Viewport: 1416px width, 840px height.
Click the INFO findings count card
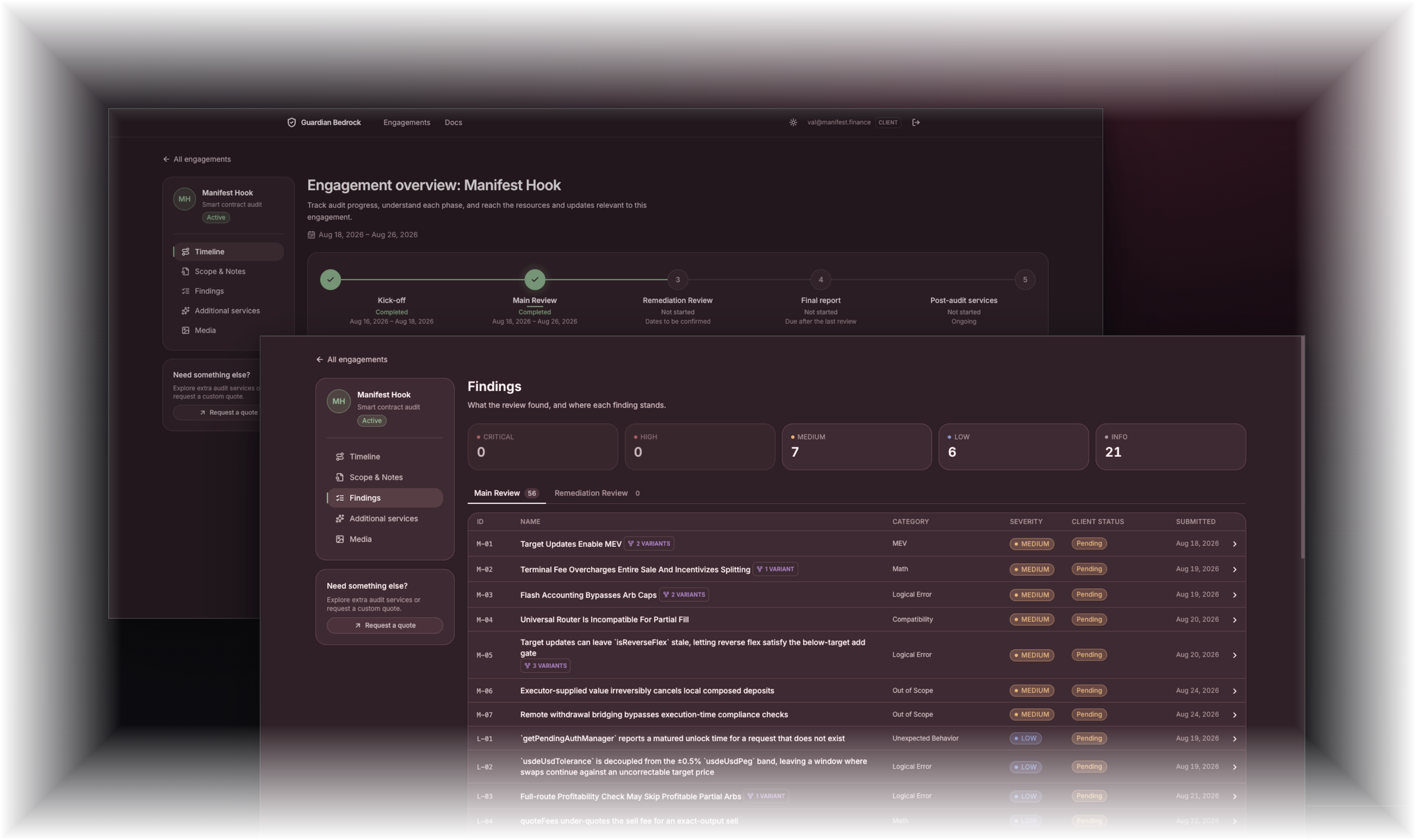(x=1170, y=447)
